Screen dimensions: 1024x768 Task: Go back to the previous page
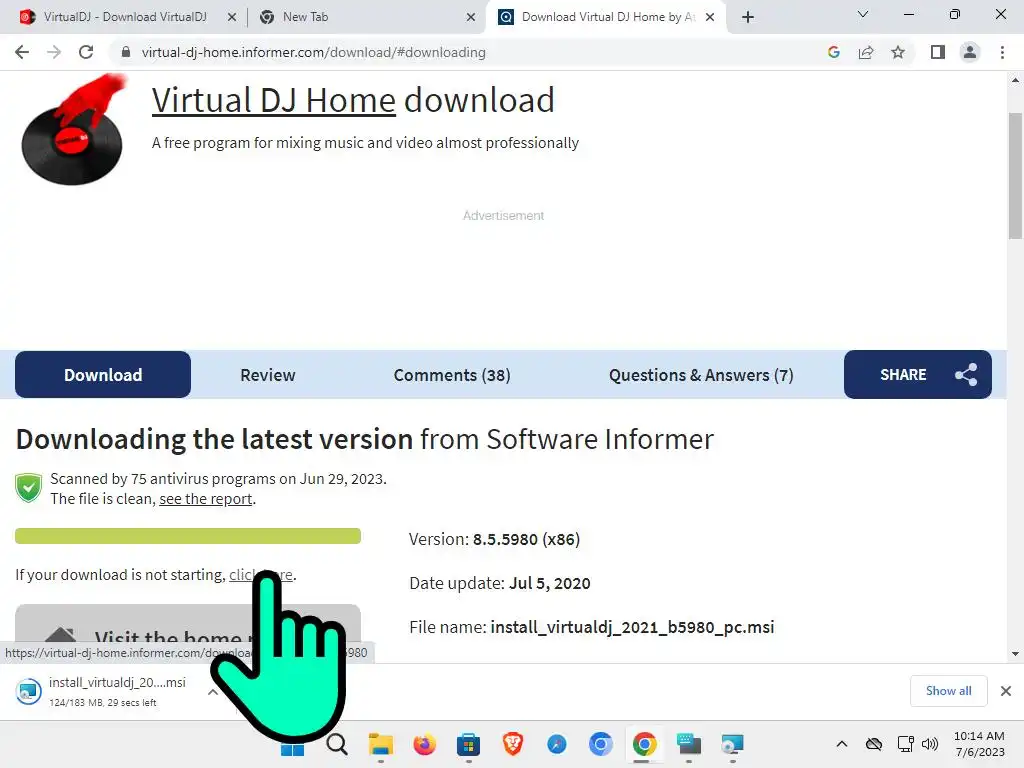22,52
